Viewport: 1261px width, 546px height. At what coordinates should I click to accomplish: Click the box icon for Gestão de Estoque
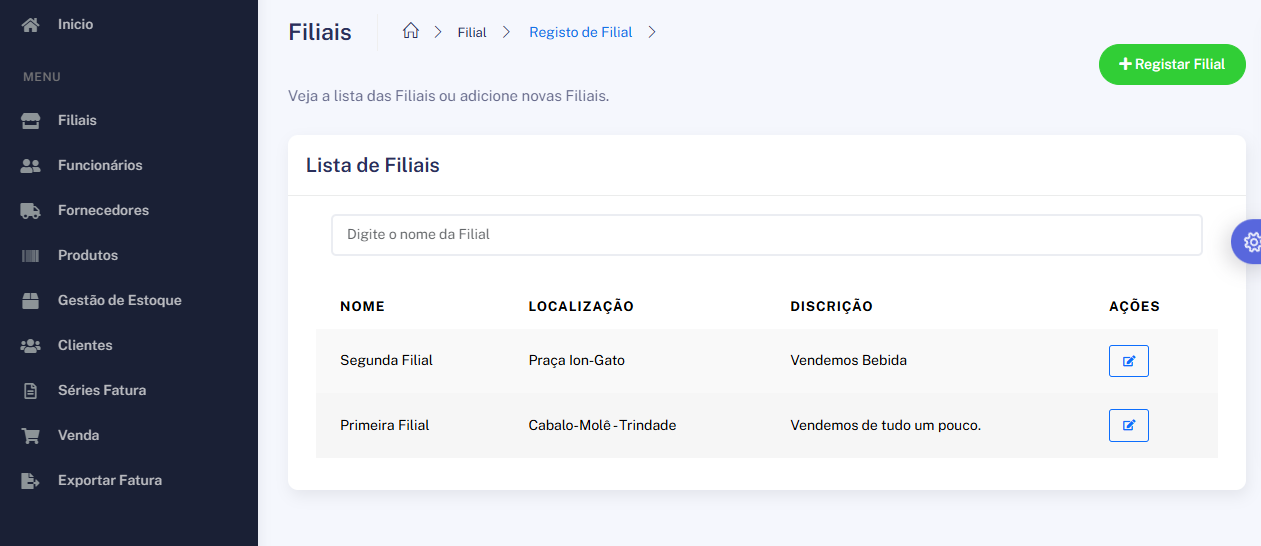pos(31,301)
